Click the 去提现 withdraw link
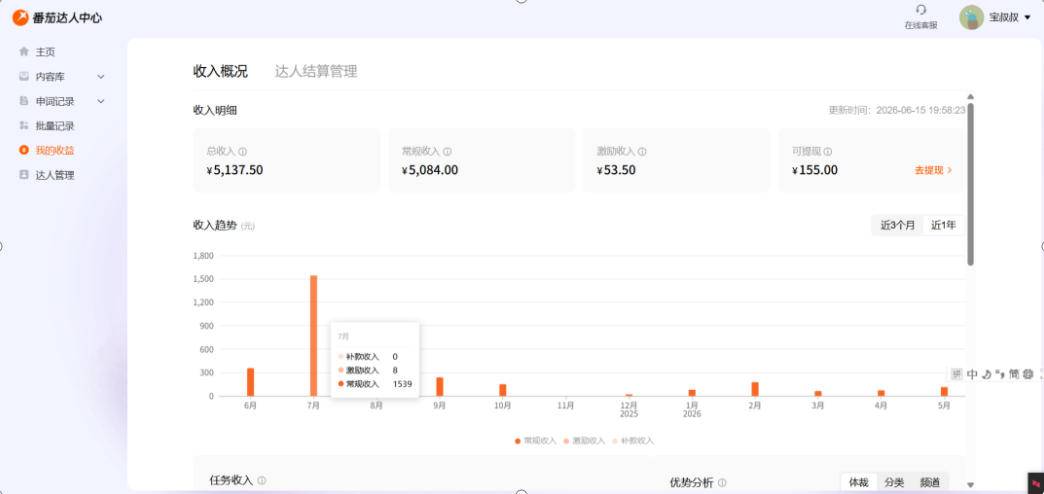 pyautogui.click(x=933, y=170)
